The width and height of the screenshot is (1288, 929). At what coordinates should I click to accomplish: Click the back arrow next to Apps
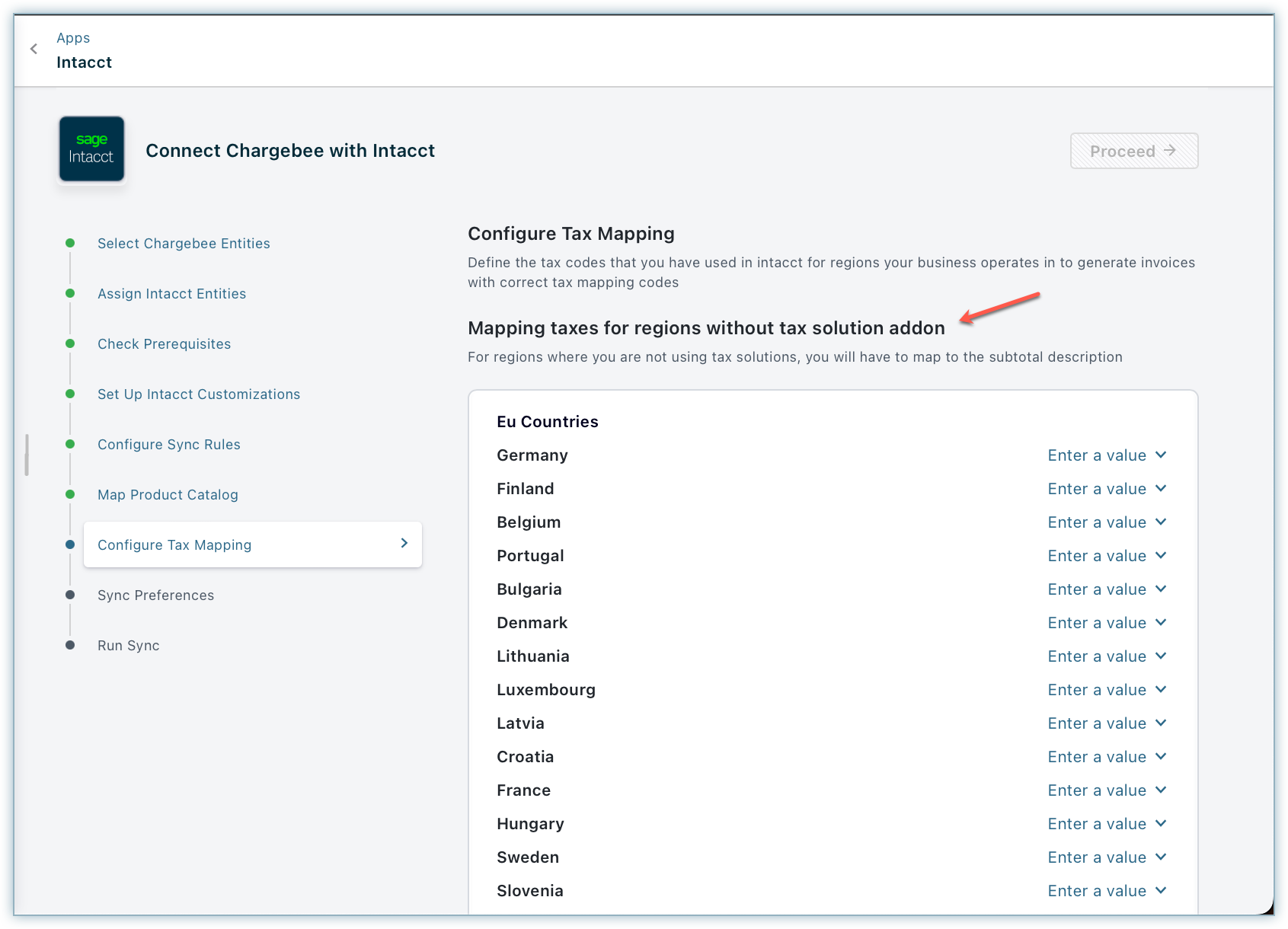pos(34,49)
